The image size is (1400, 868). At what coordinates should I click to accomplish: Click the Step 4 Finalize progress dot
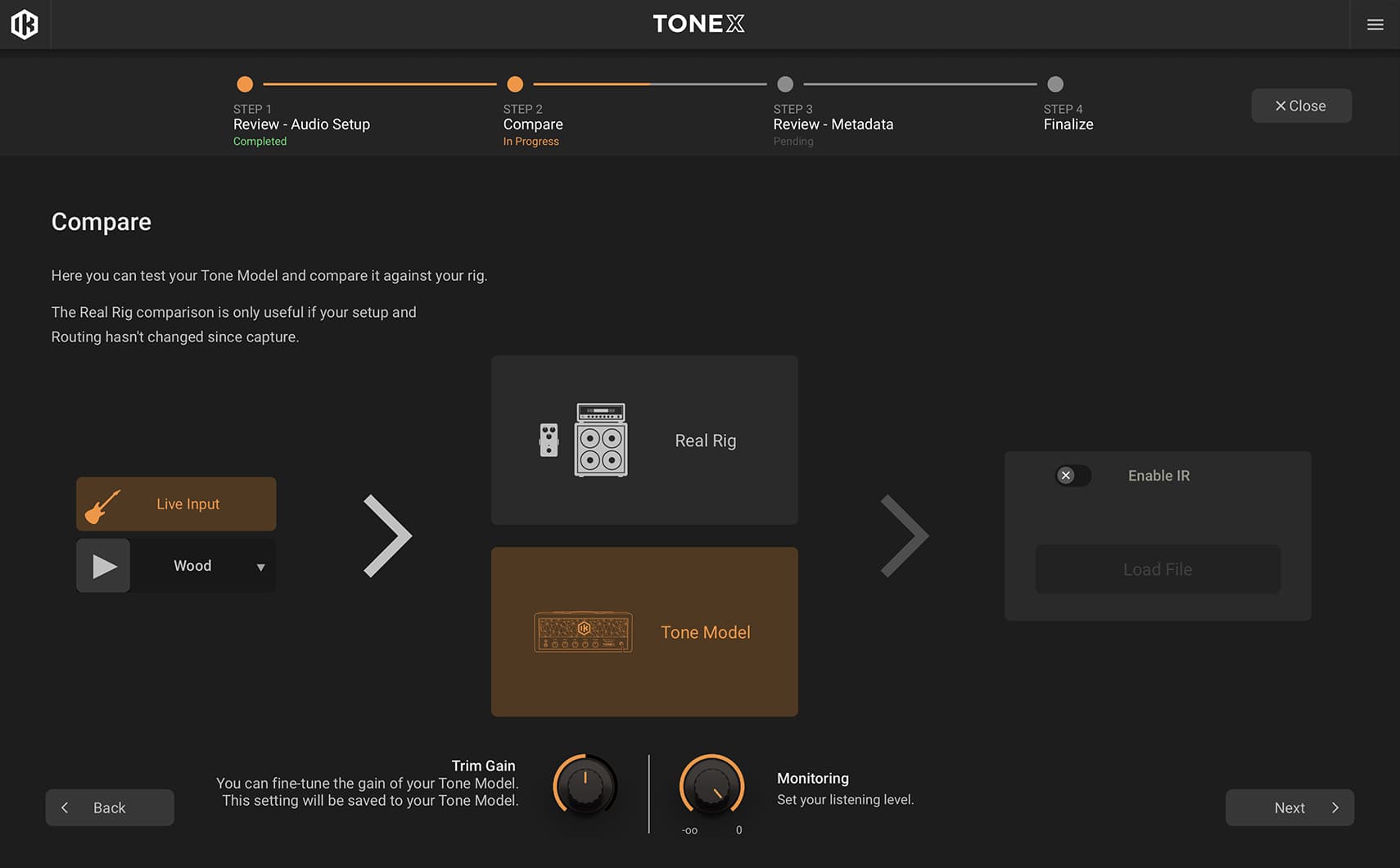[1055, 84]
